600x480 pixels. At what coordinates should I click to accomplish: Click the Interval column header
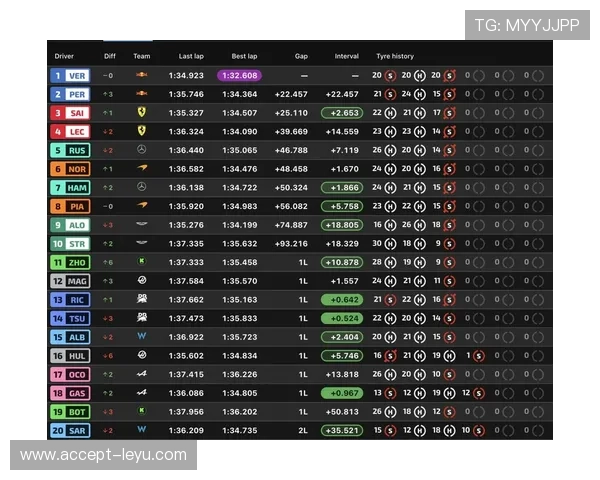346,56
